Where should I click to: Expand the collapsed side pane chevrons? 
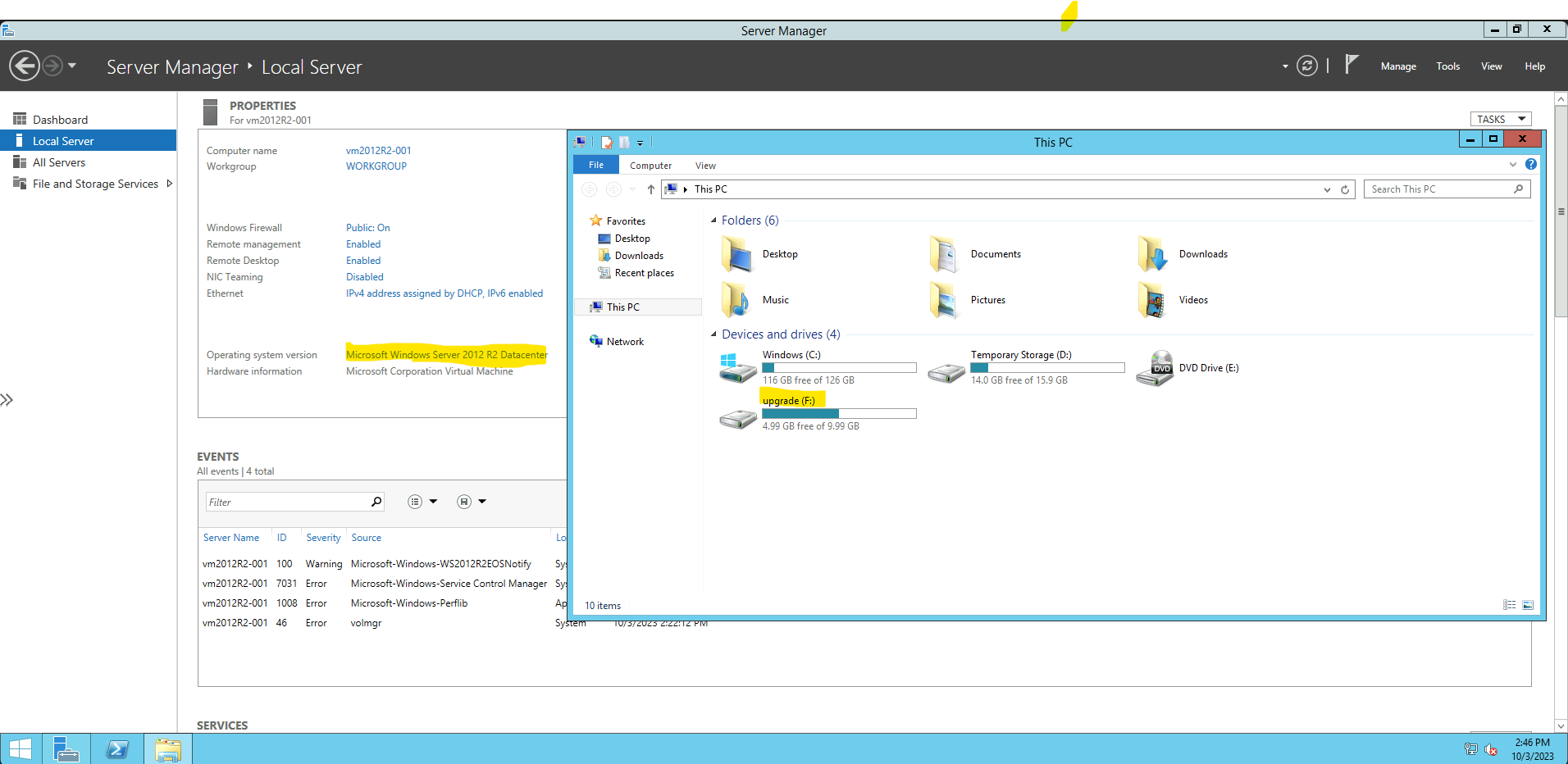pyautogui.click(x=7, y=400)
